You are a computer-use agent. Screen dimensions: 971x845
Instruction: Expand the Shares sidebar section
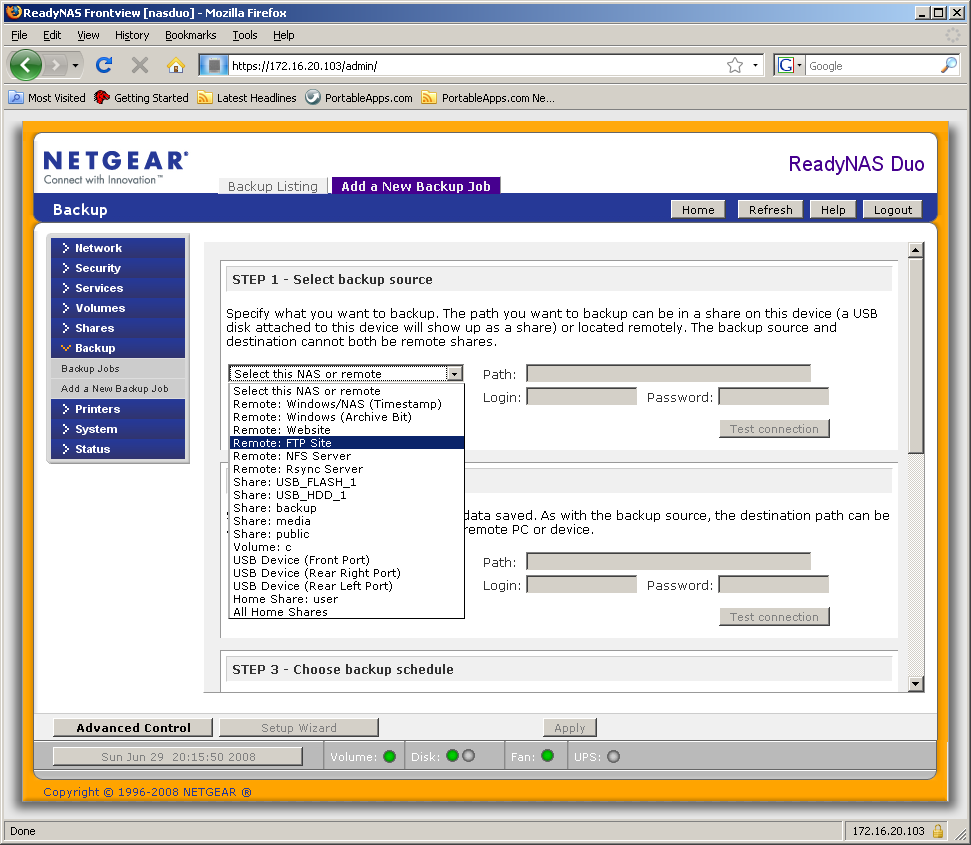pyautogui.click(x=118, y=328)
